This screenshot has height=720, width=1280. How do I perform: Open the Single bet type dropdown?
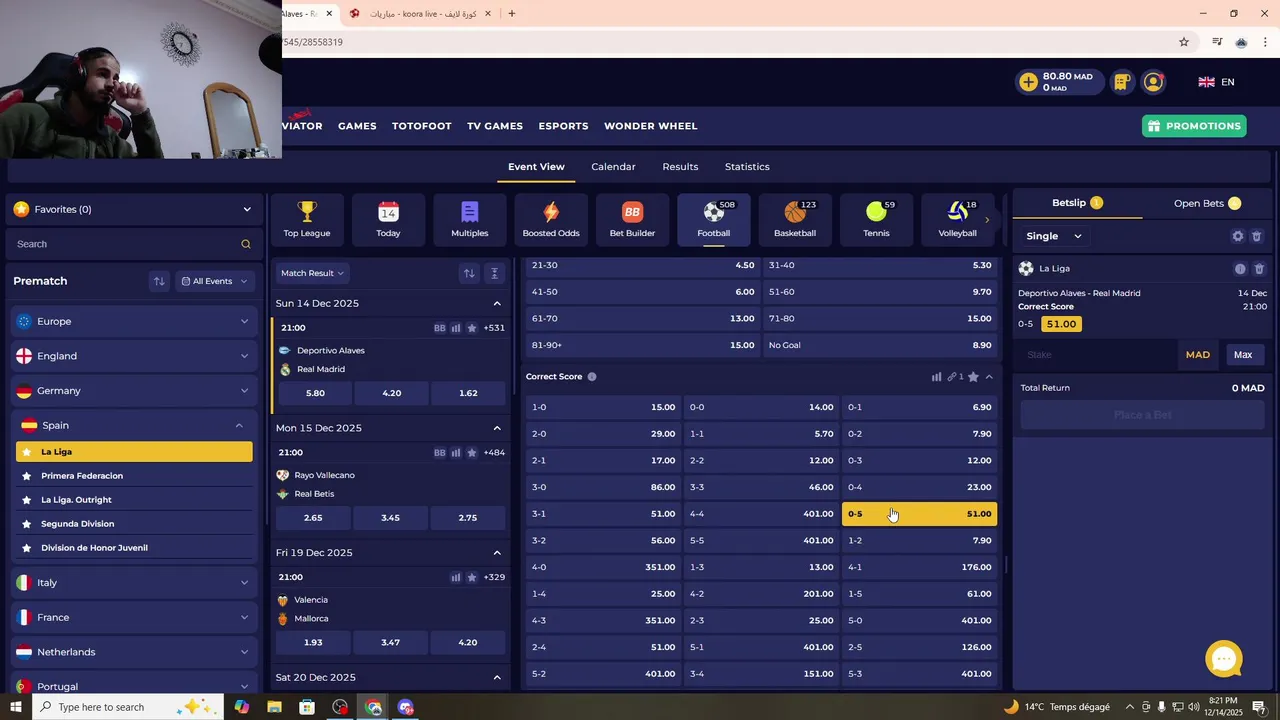[1054, 236]
